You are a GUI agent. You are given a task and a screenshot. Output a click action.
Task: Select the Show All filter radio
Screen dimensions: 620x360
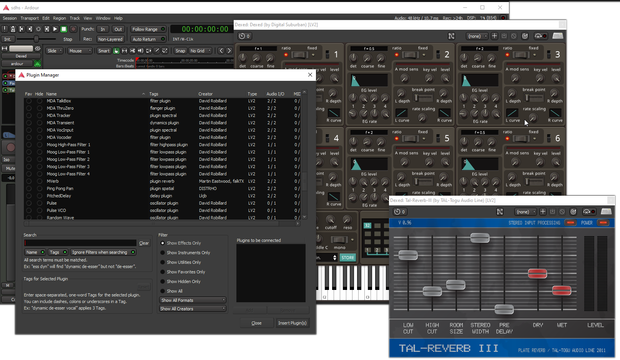171,291
